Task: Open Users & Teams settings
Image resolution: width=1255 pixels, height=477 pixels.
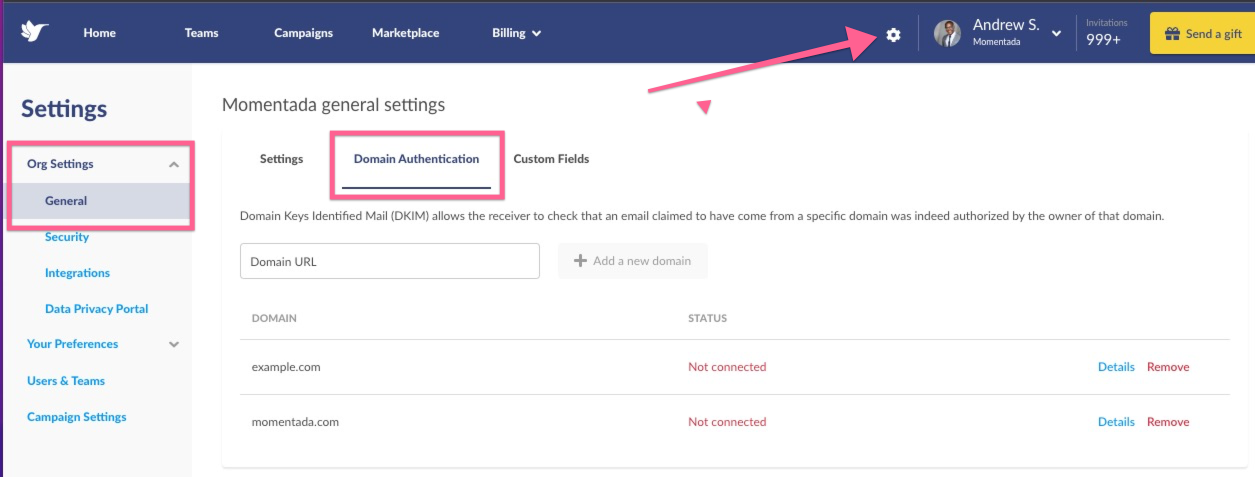Action: pyautogui.click(x=66, y=381)
